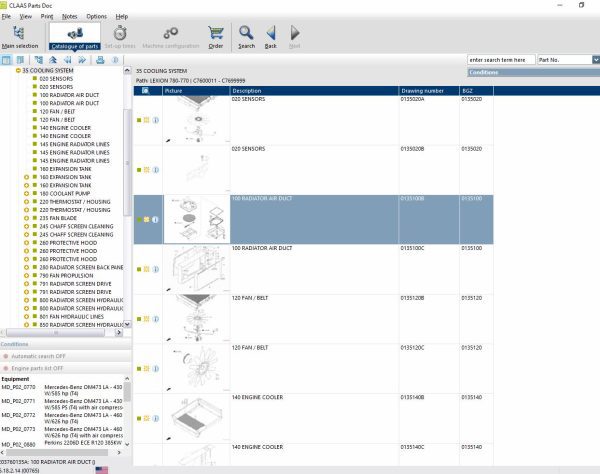Select 235 FAN BLADE in the tree
Screen dimensions: 600x474
pos(58,218)
